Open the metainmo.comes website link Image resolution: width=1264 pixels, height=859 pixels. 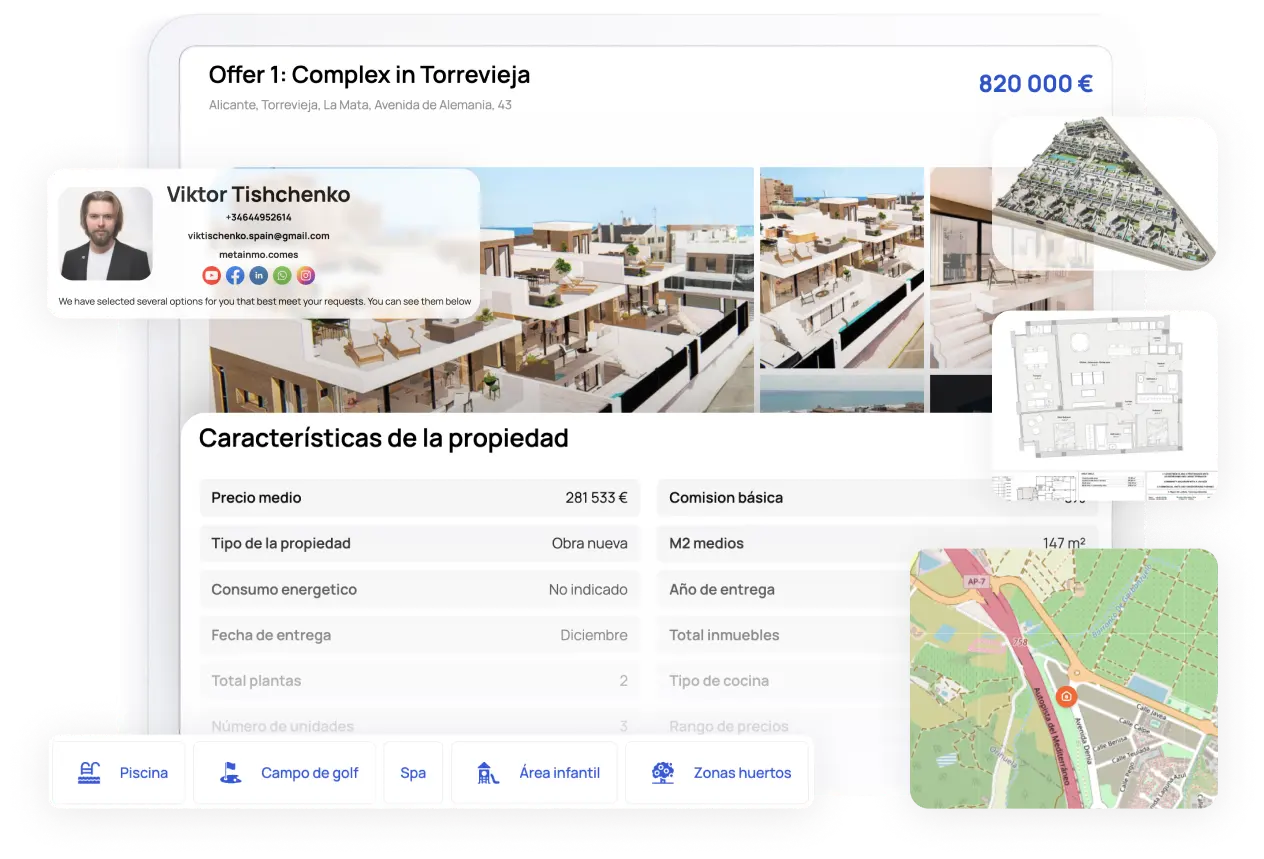point(258,255)
